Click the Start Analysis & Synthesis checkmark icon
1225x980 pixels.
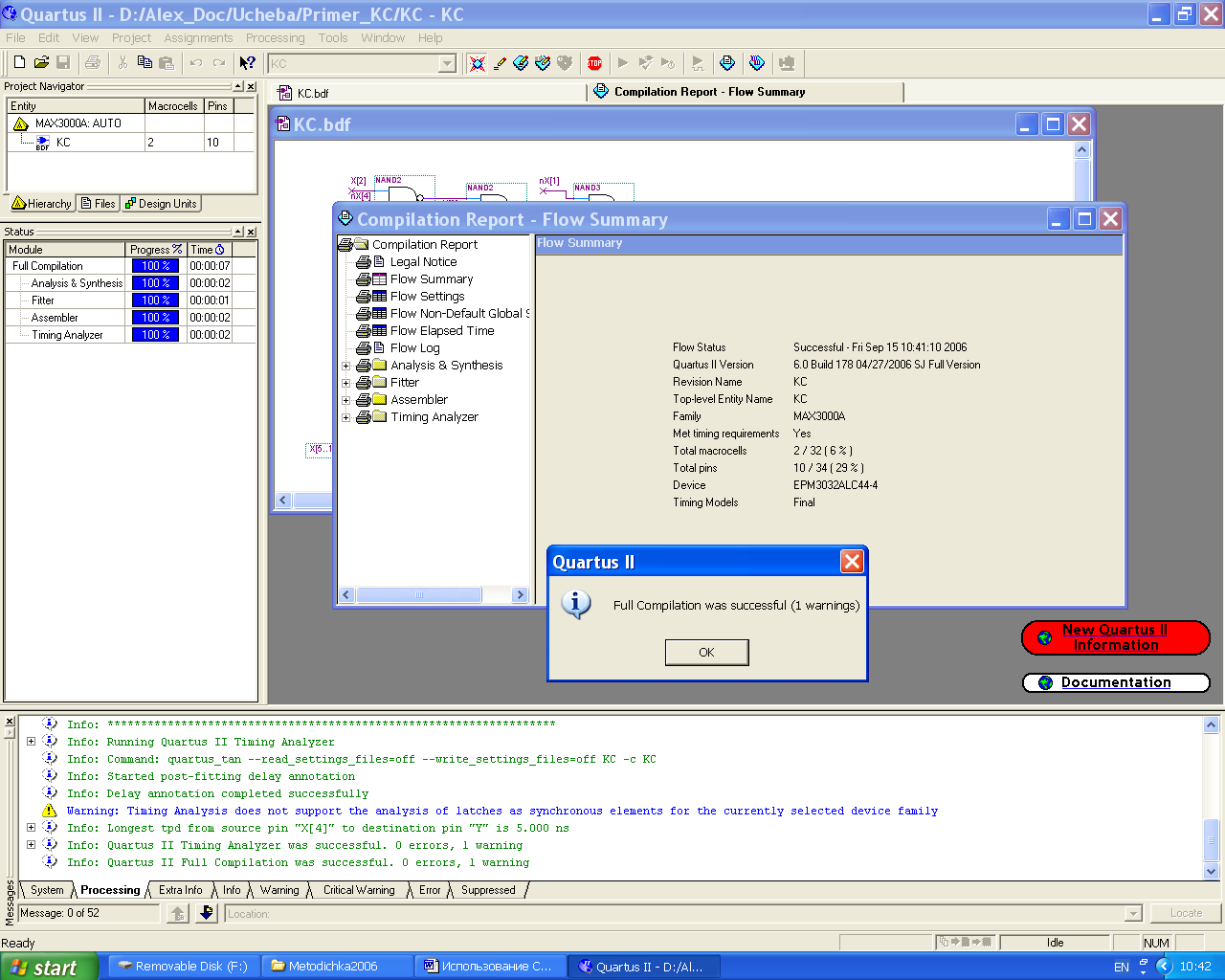point(646,63)
